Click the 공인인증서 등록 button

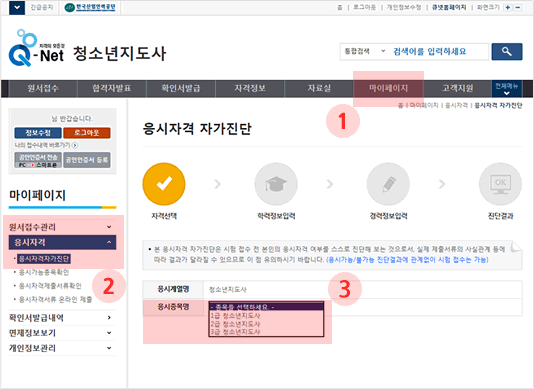pyautogui.click(x=87, y=160)
